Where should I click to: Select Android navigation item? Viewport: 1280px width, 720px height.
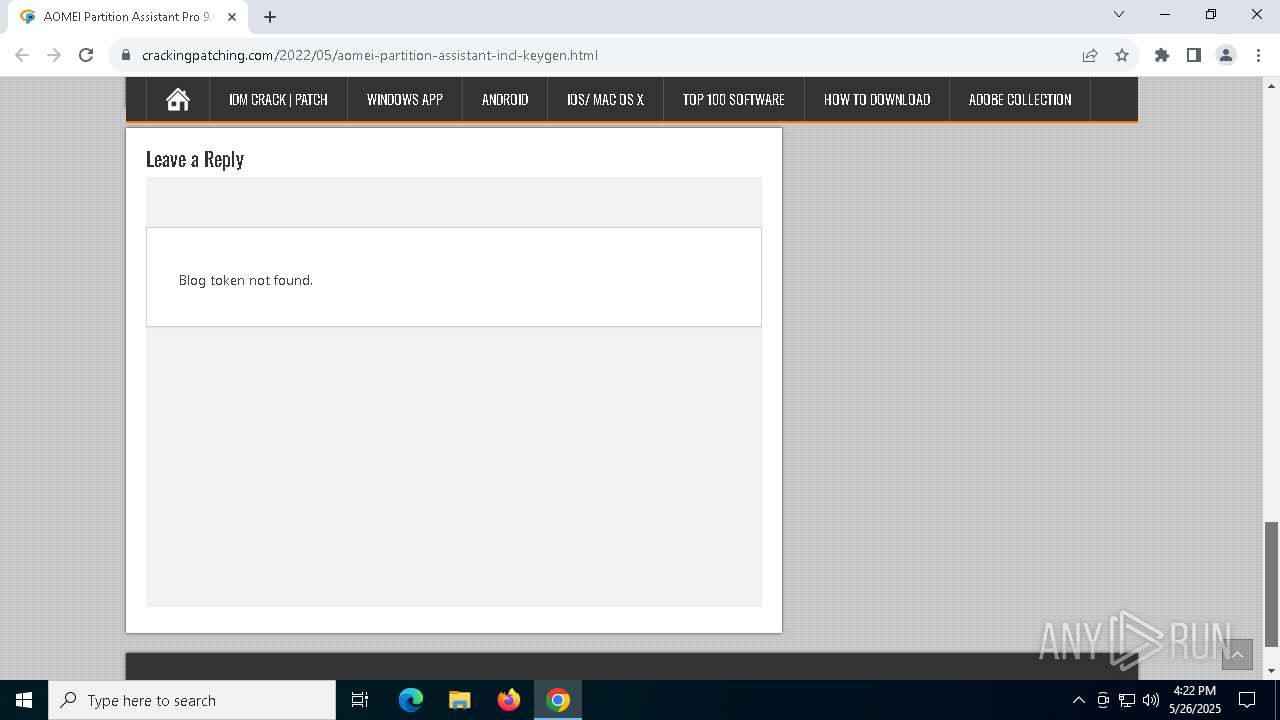click(x=505, y=99)
